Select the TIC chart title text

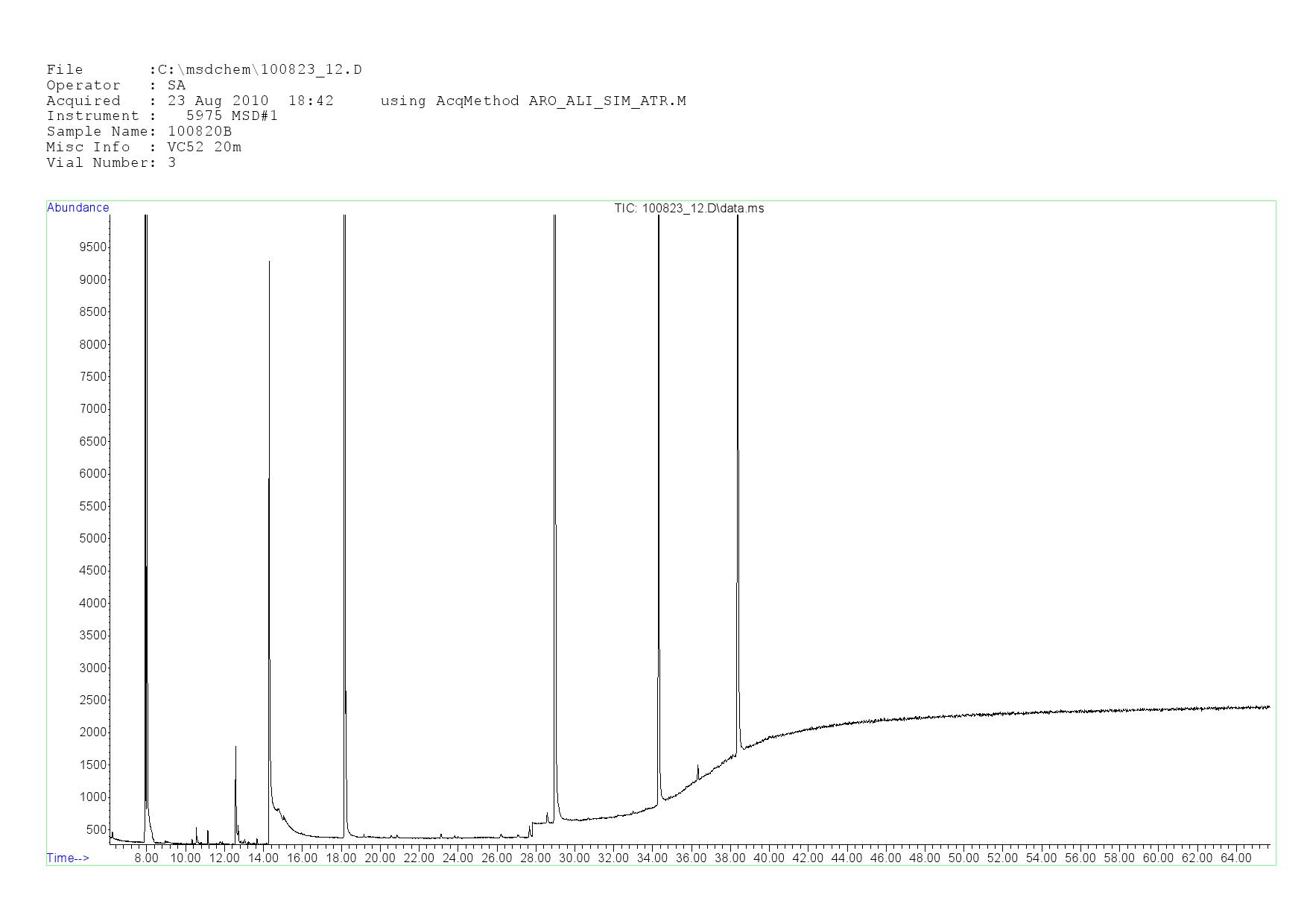[x=689, y=209]
